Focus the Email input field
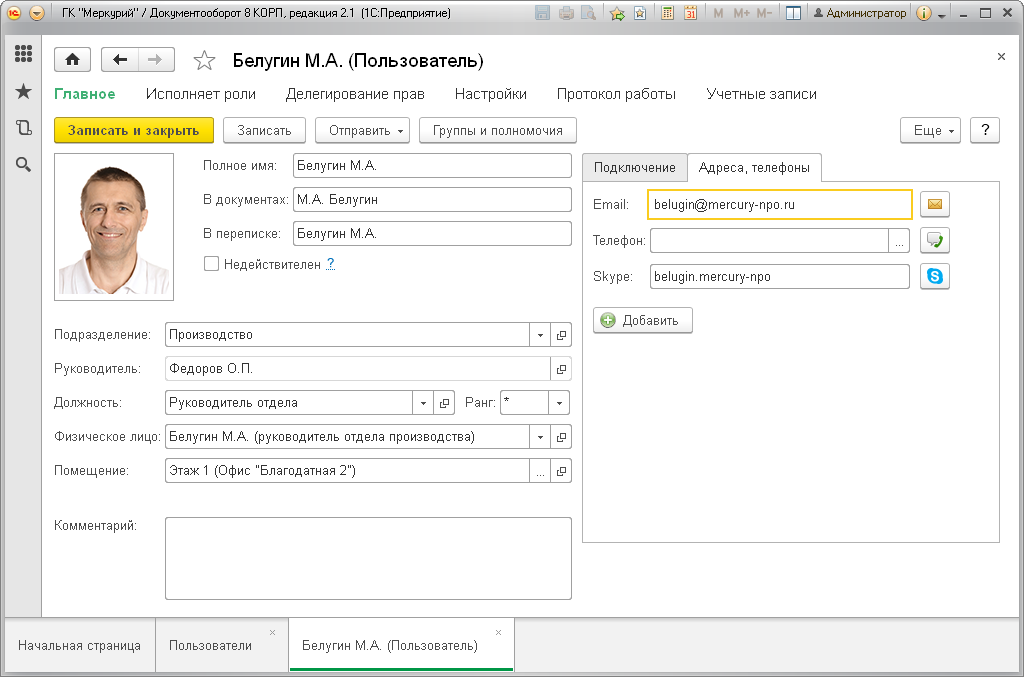This screenshot has height=677, width=1024. [x=780, y=204]
